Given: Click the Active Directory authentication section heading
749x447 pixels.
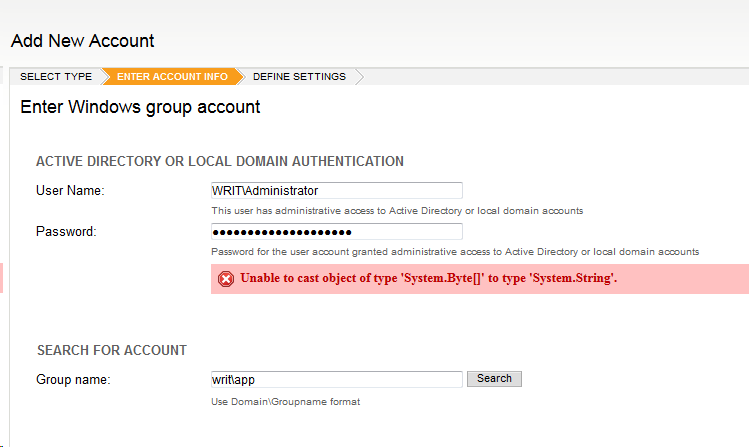Looking at the screenshot, I should 220,161.
